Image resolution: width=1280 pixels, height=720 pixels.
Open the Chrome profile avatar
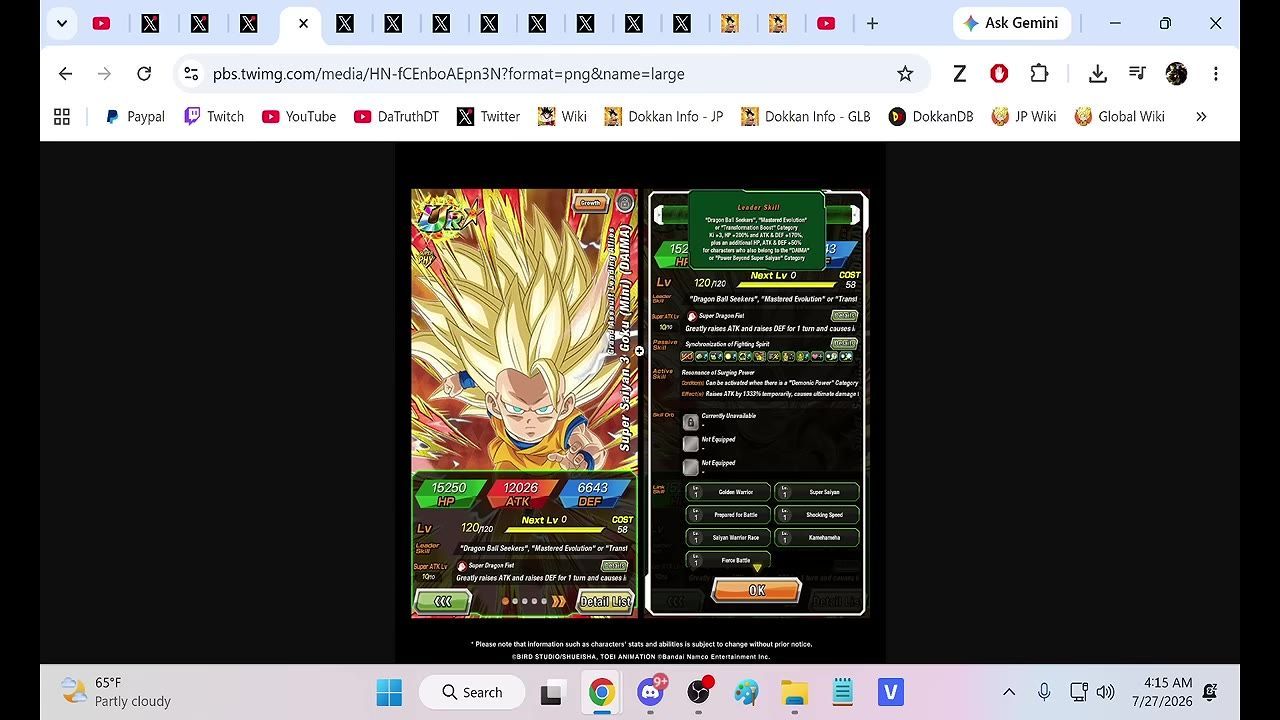(x=1176, y=74)
